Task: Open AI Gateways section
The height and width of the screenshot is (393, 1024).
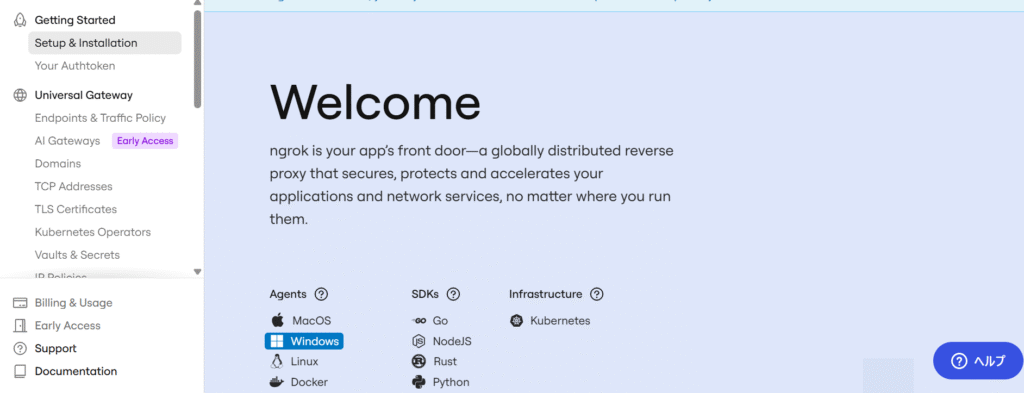Action: (67, 141)
